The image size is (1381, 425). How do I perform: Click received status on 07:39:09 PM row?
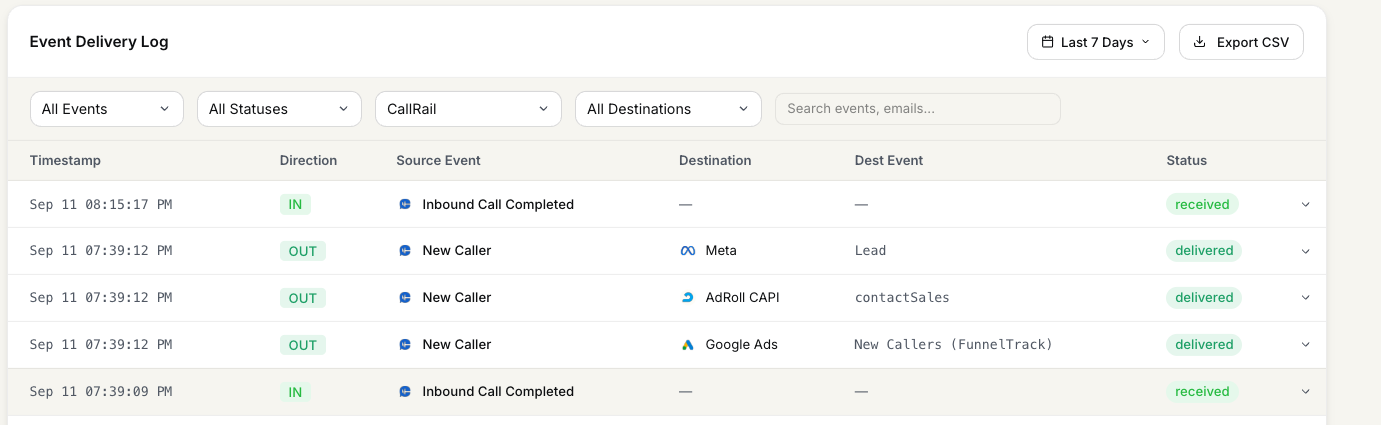pyautogui.click(x=1202, y=392)
